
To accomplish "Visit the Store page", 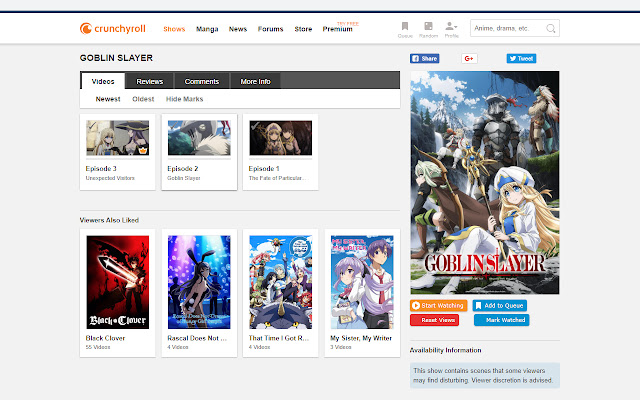I will 303,29.
